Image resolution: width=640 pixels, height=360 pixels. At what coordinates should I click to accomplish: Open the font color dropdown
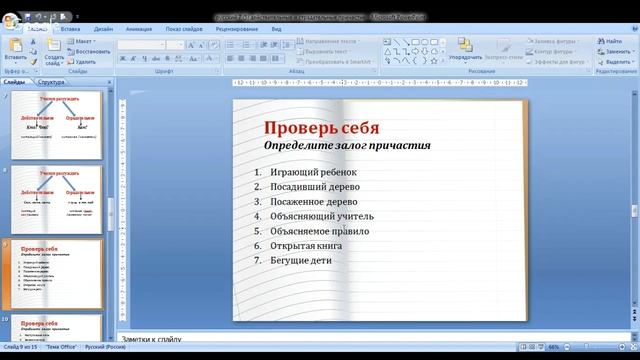(210, 59)
